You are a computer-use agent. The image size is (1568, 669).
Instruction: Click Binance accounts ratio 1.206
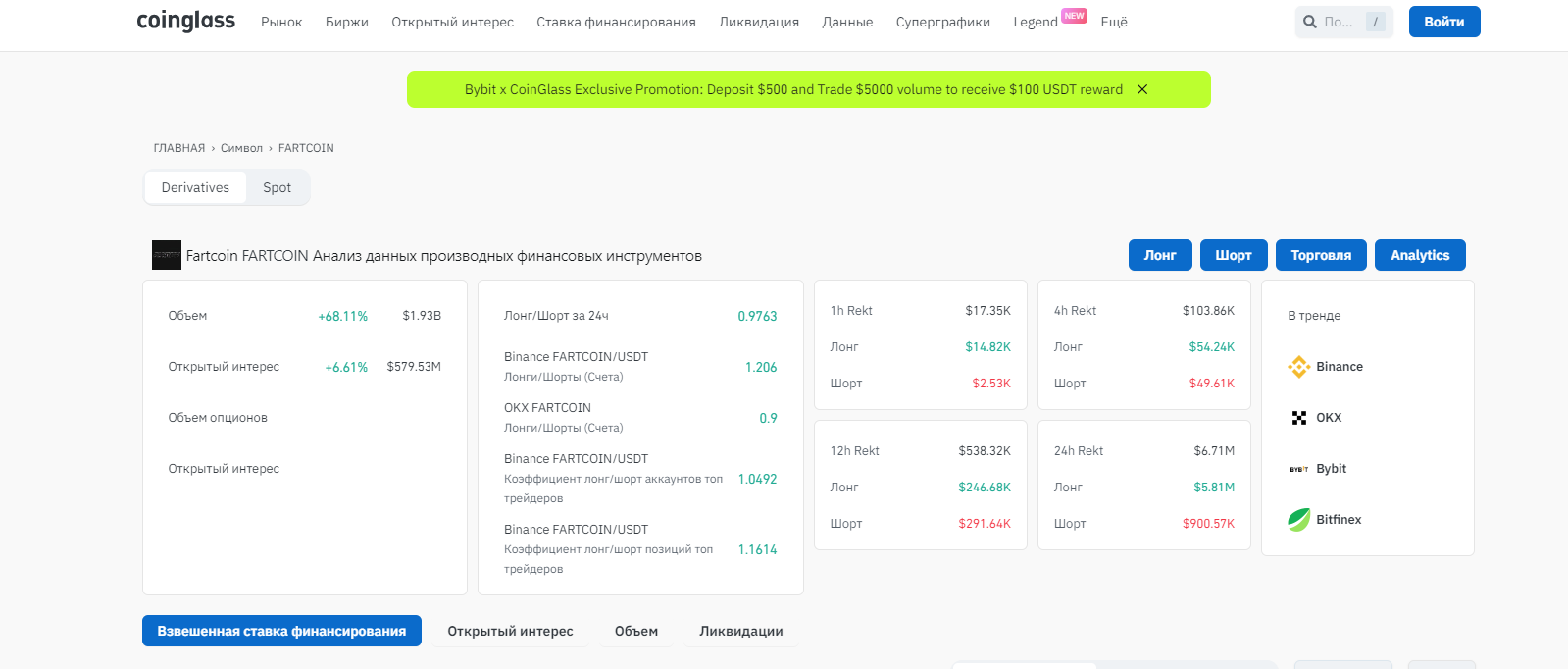(x=761, y=367)
